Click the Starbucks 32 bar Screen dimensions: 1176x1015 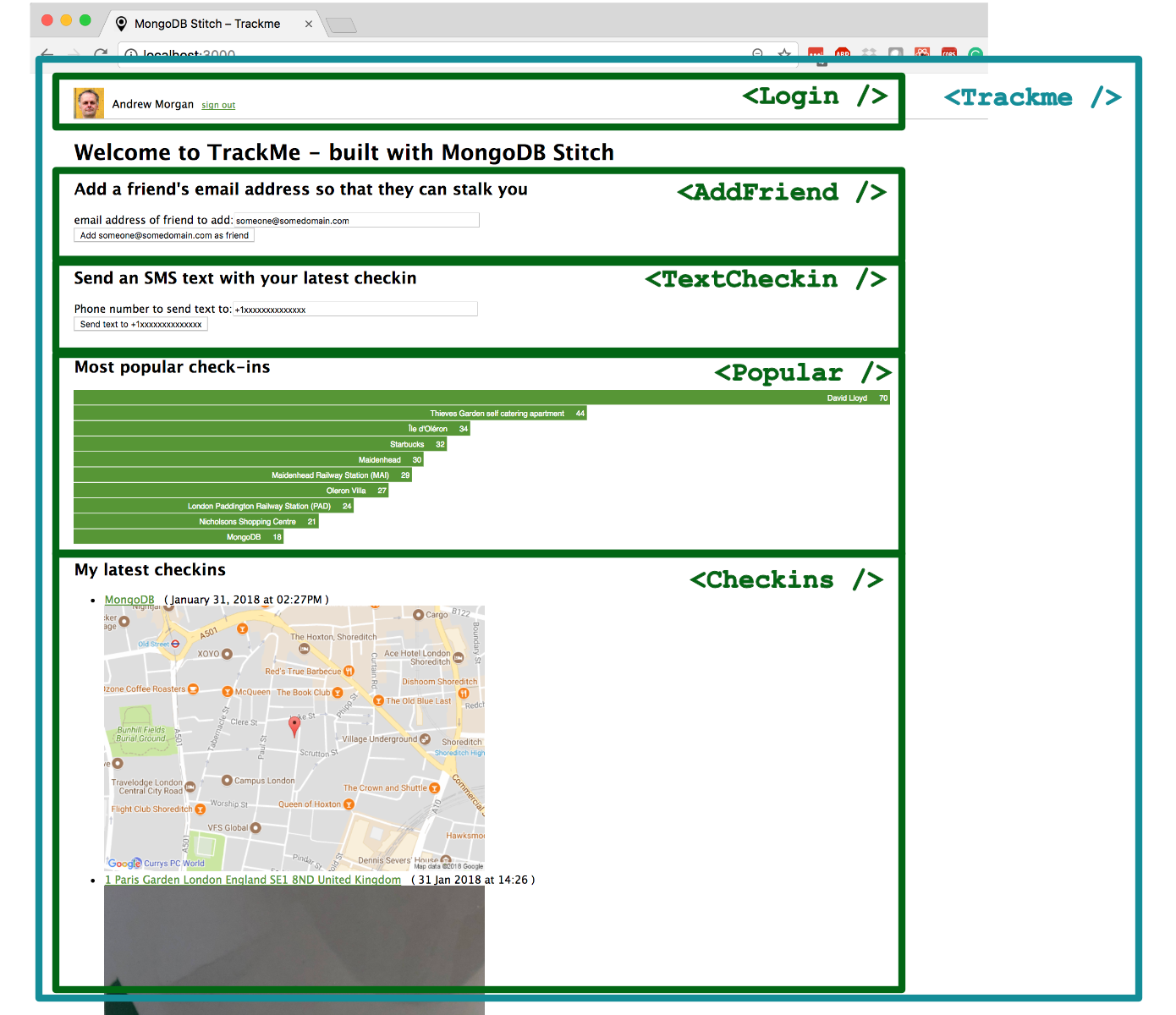click(260, 444)
